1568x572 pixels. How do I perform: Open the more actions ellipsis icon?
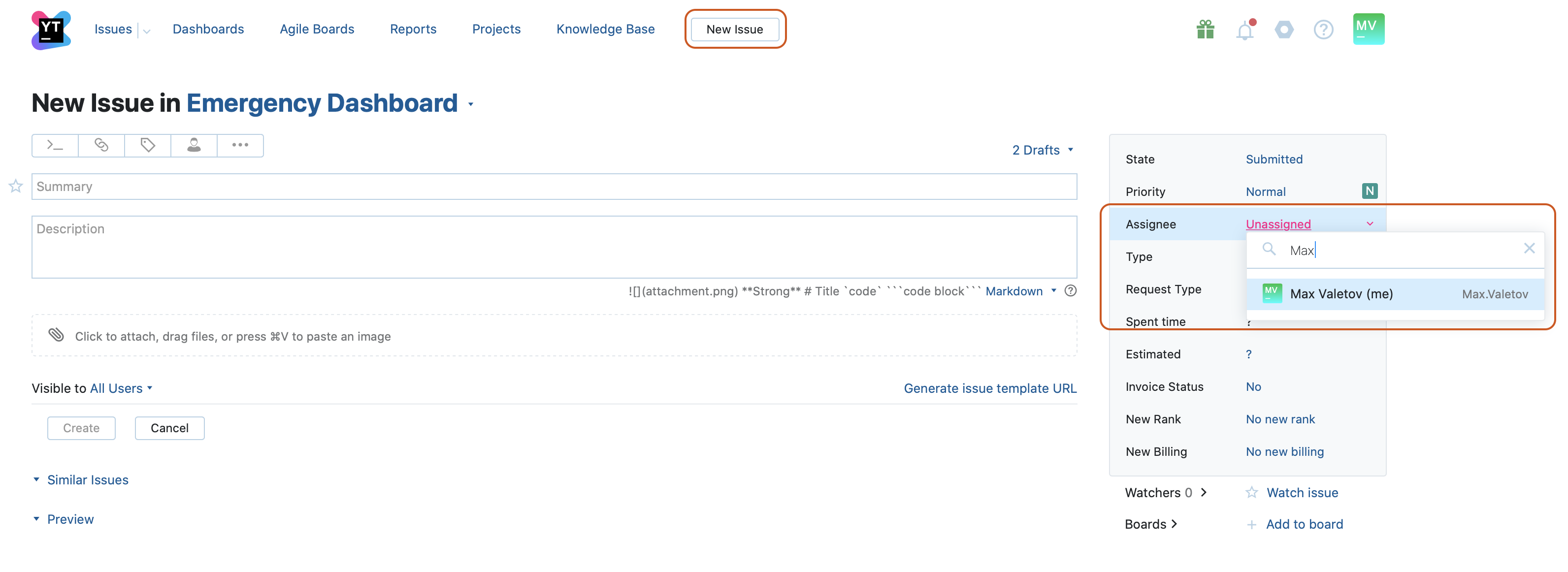[x=240, y=145]
